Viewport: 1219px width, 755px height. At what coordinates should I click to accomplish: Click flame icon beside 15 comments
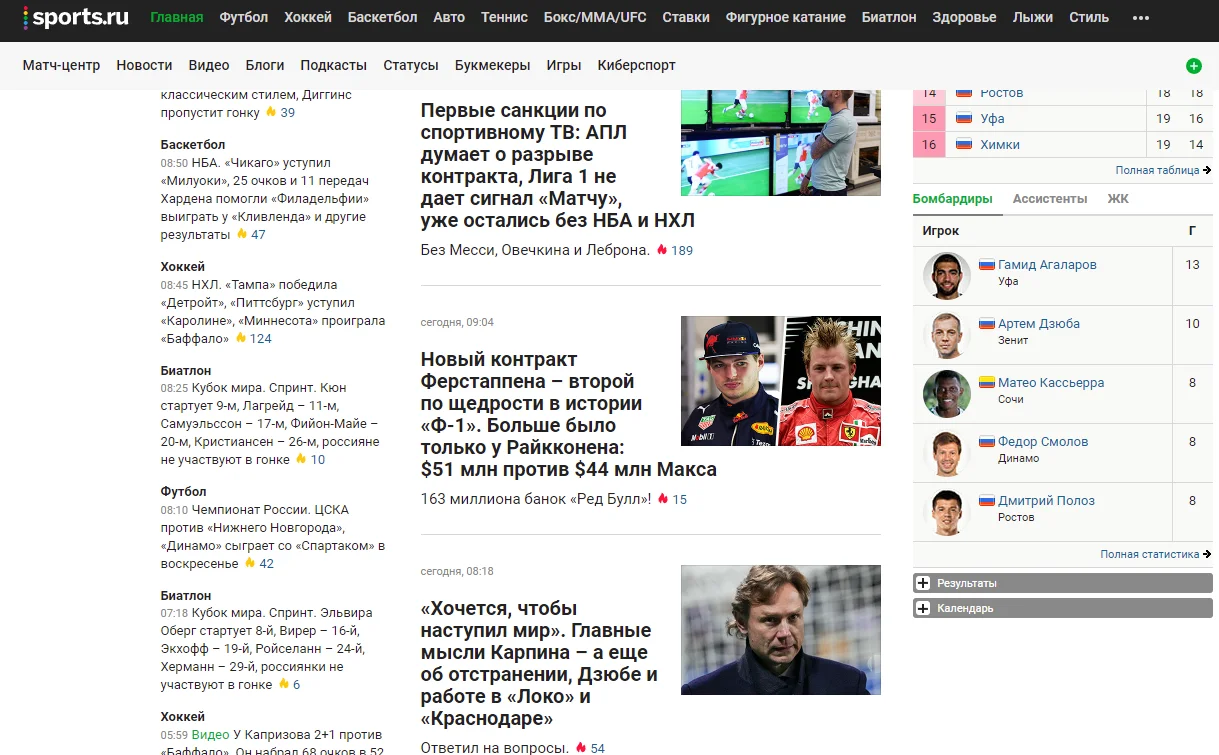662,499
